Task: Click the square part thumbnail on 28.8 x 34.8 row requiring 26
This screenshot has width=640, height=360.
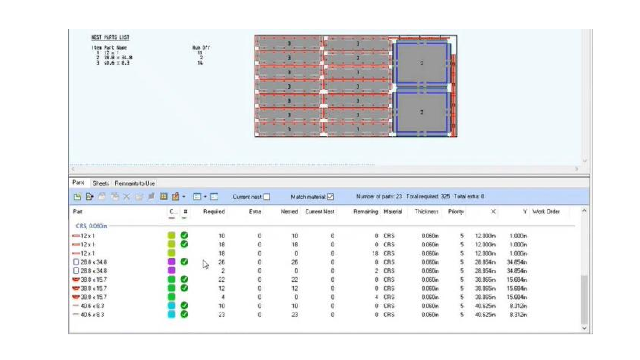Action: click(x=76, y=262)
